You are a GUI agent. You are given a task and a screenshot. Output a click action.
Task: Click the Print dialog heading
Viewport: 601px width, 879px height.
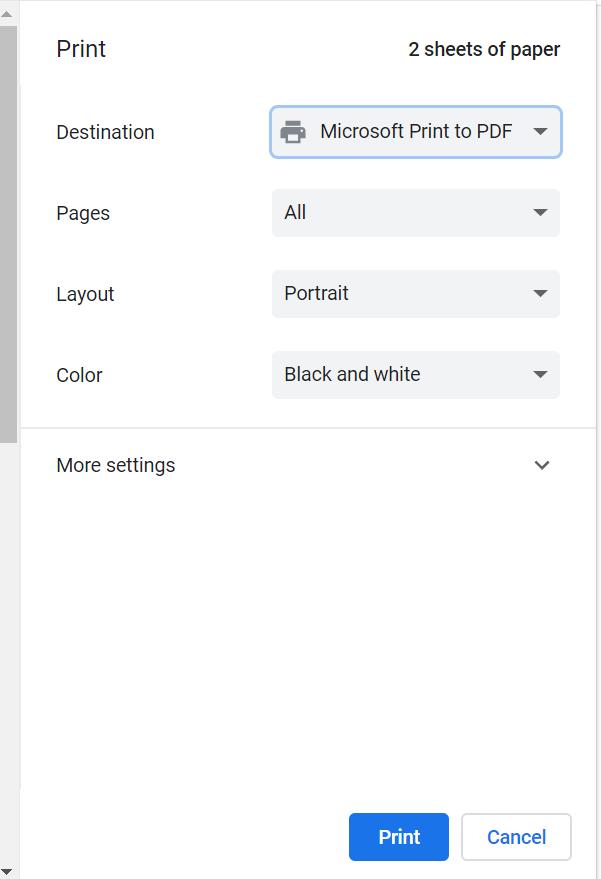coord(81,49)
